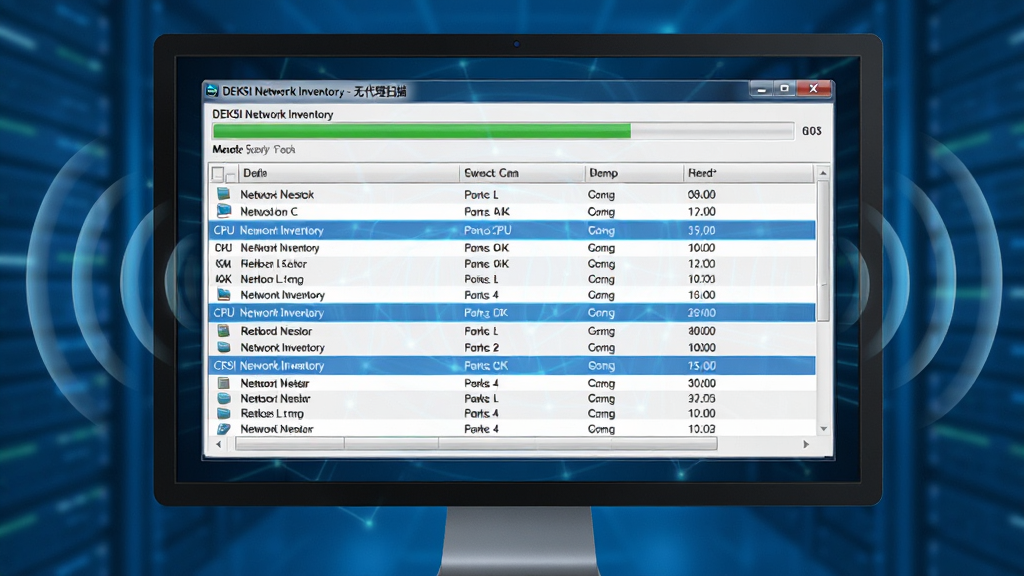This screenshot has width=1024, height=576.
Task: Click the green scan progress bar
Action: [x=503, y=131]
